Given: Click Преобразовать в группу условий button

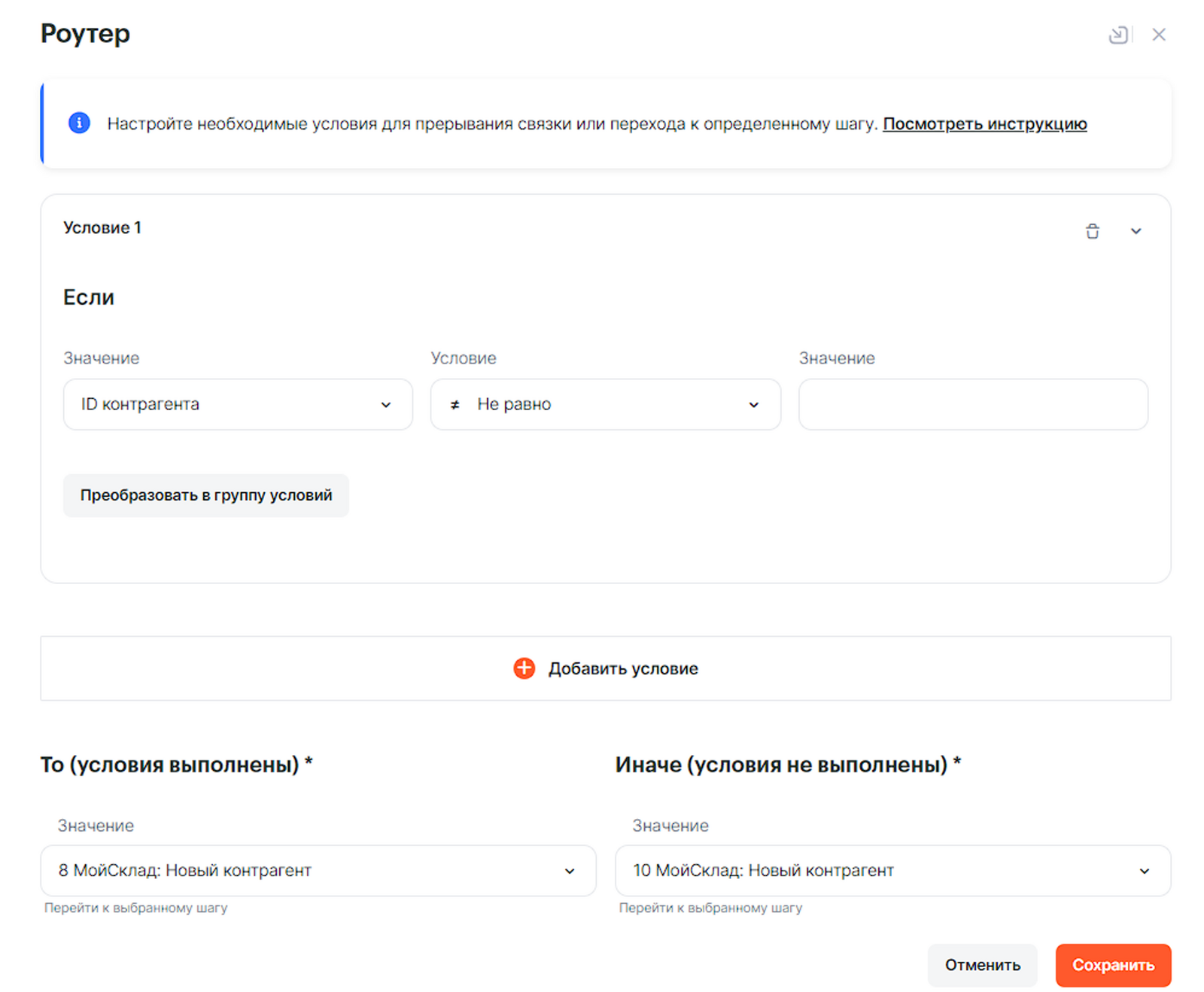Looking at the screenshot, I should (x=206, y=495).
